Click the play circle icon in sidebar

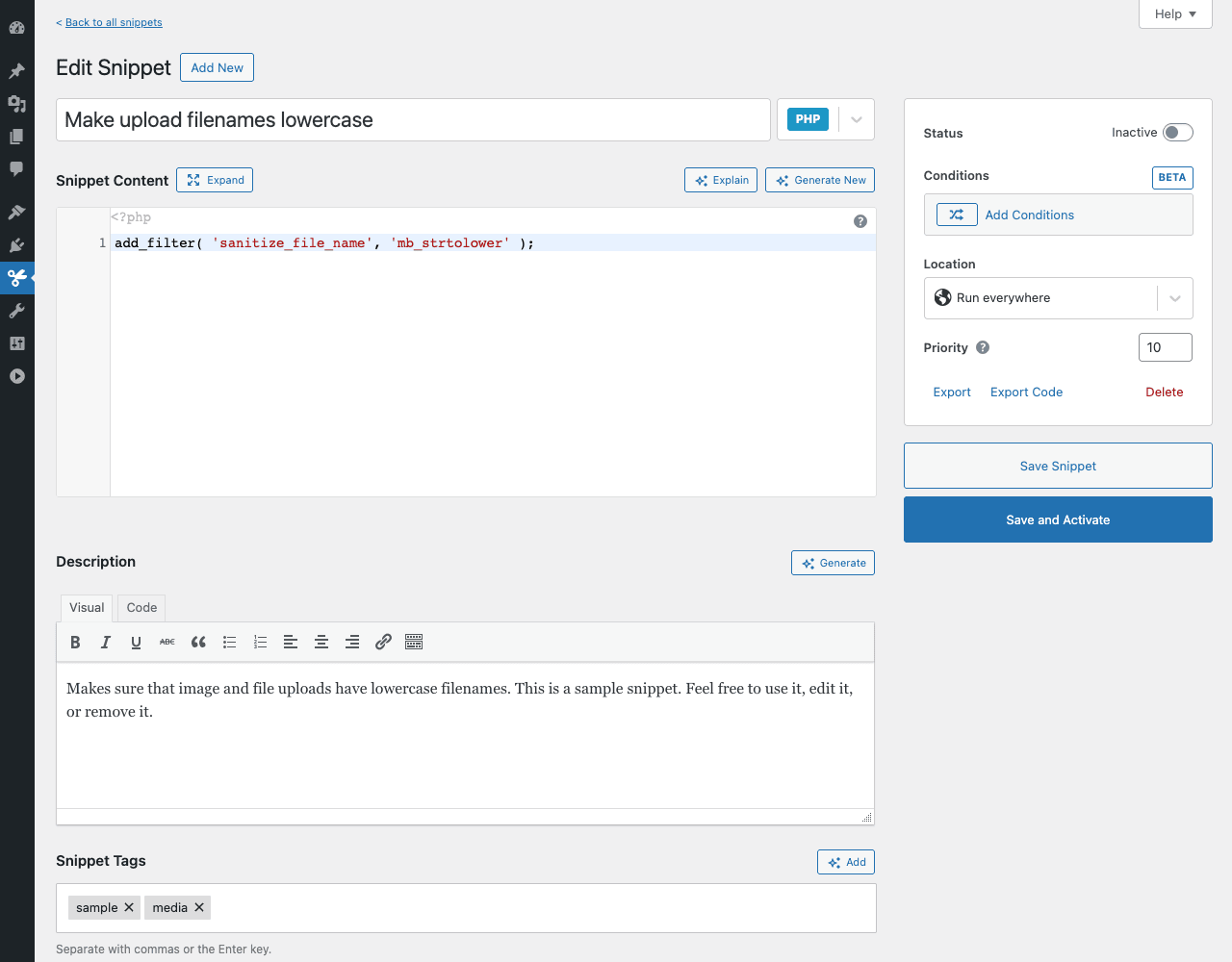click(x=16, y=376)
